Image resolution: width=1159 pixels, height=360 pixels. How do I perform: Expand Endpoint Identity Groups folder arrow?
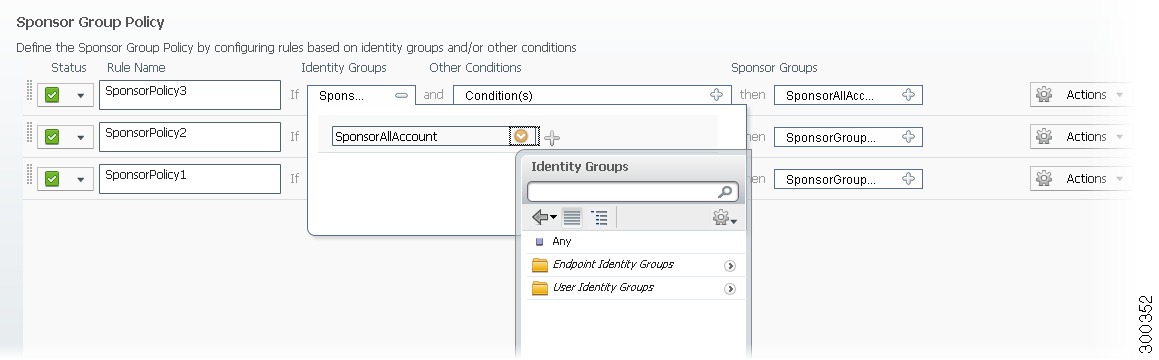(730, 265)
